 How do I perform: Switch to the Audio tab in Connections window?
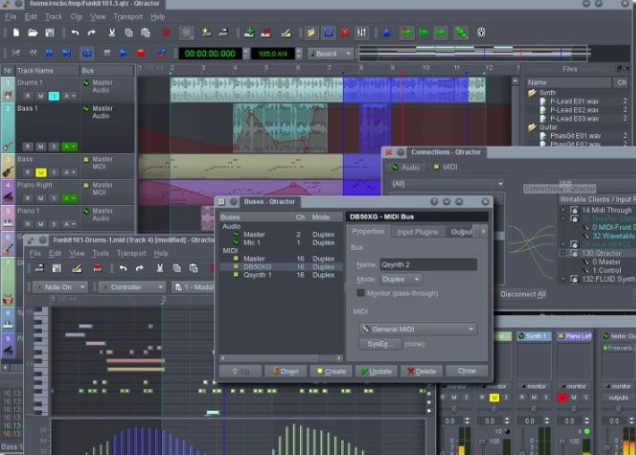[405, 167]
